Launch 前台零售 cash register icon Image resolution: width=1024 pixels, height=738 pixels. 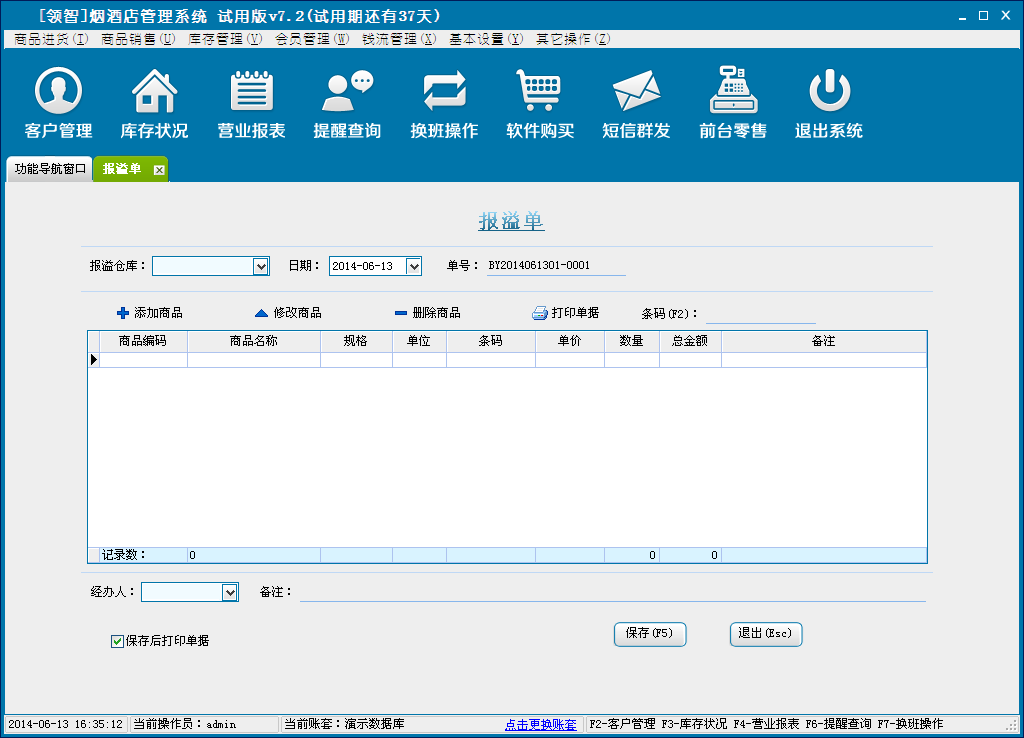coord(733,92)
